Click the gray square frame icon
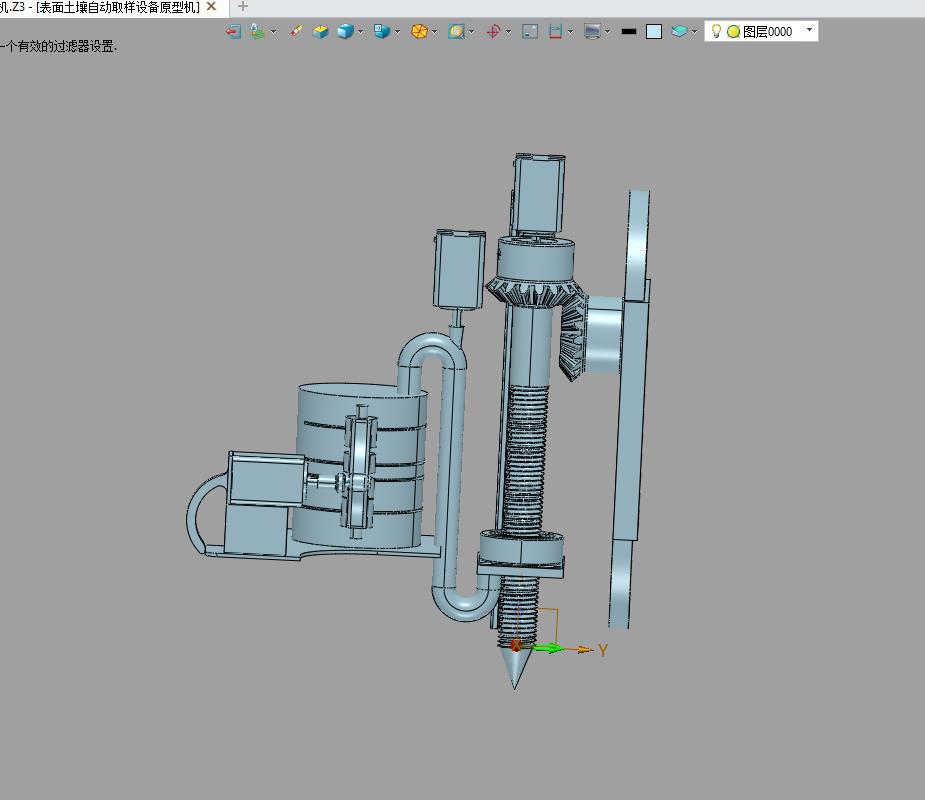 pos(530,31)
